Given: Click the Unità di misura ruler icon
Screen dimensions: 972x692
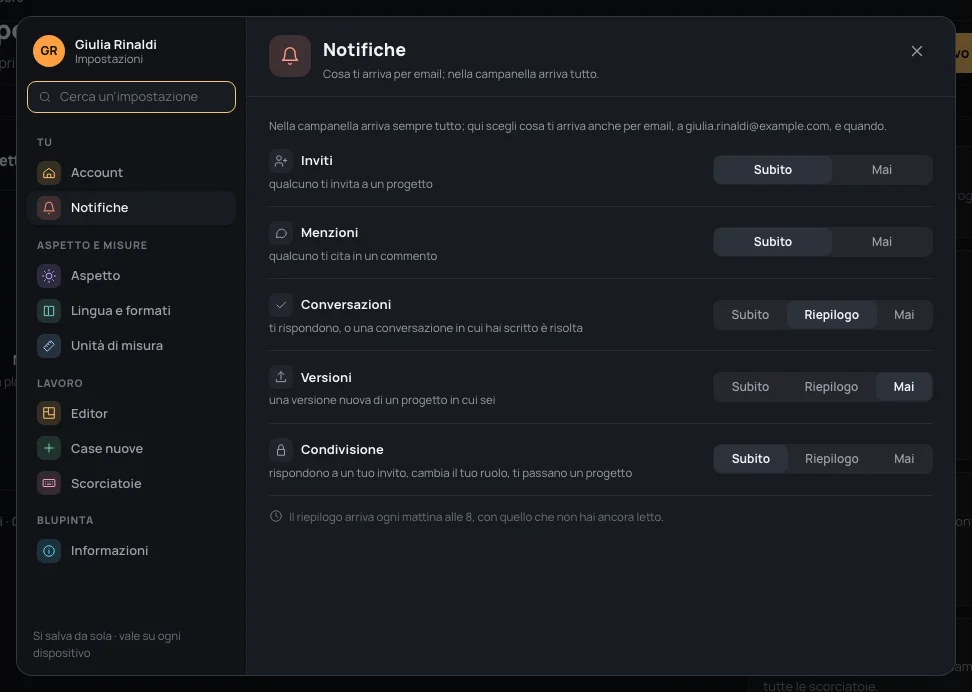Looking at the screenshot, I should [49, 345].
